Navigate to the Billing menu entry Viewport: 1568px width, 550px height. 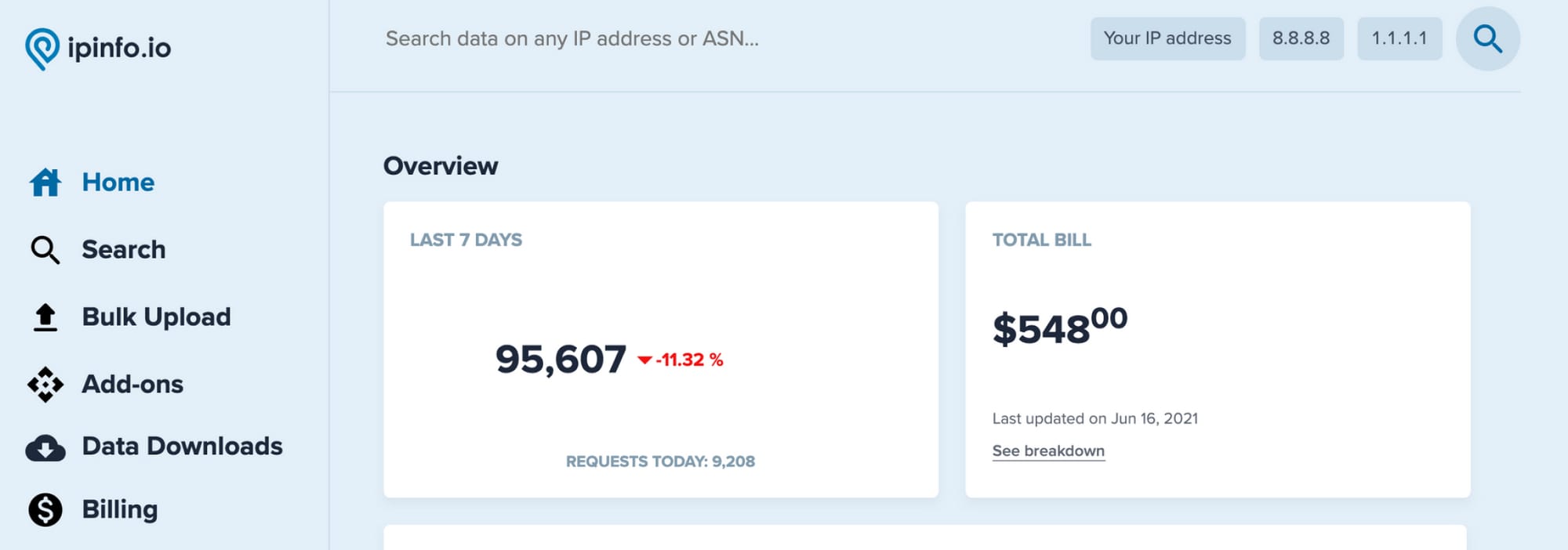(x=118, y=509)
